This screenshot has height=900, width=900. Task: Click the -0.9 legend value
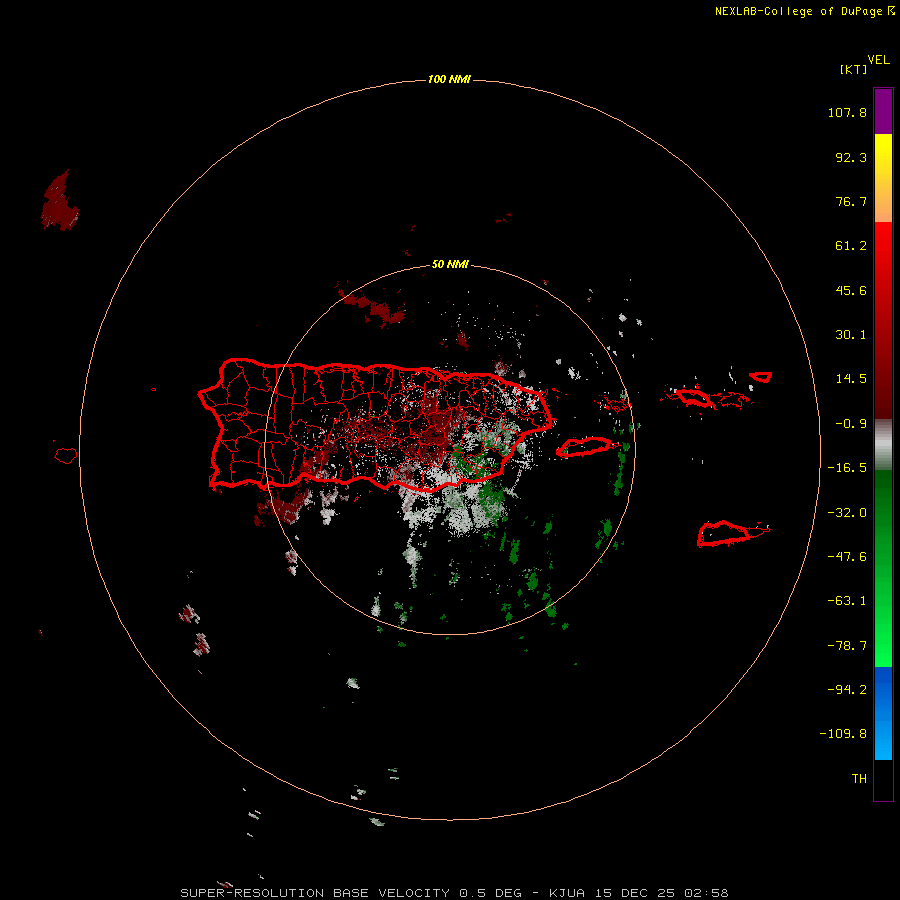[x=851, y=424]
